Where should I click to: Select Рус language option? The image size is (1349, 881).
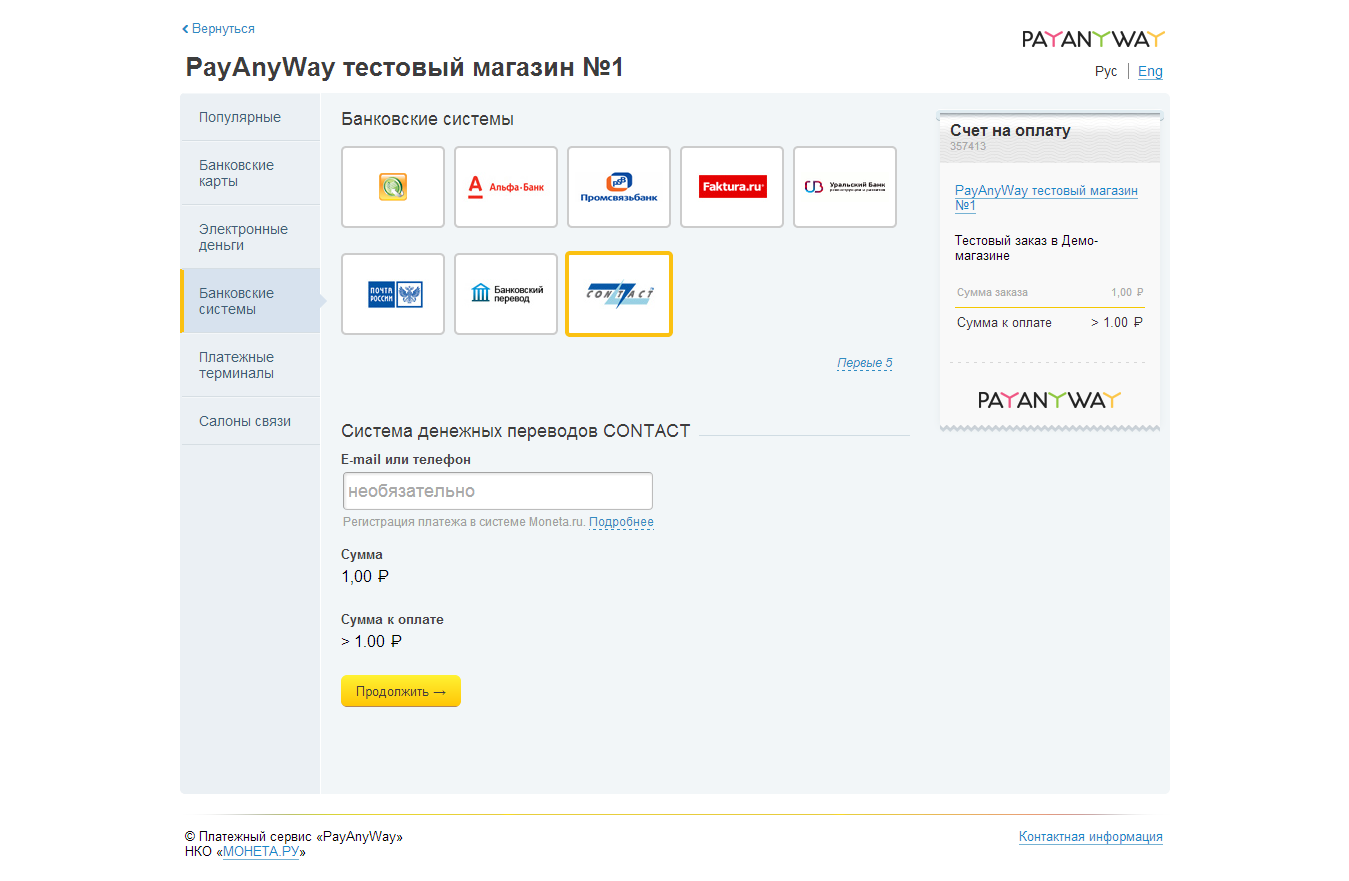click(1106, 71)
